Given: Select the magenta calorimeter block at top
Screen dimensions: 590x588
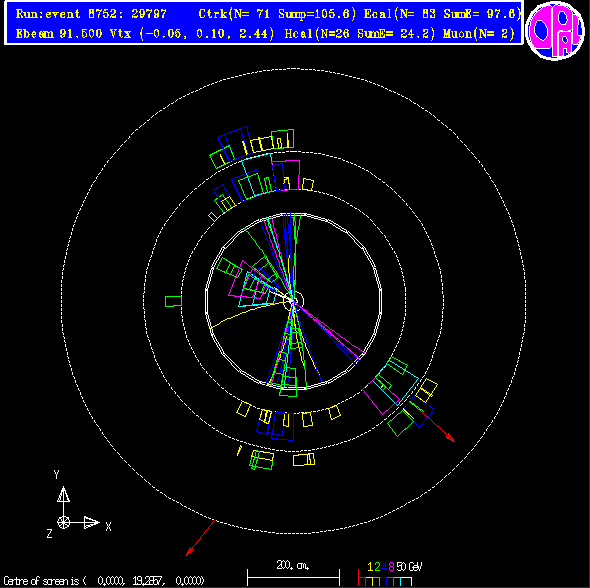Looking at the screenshot, I should click(x=286, y=175).
